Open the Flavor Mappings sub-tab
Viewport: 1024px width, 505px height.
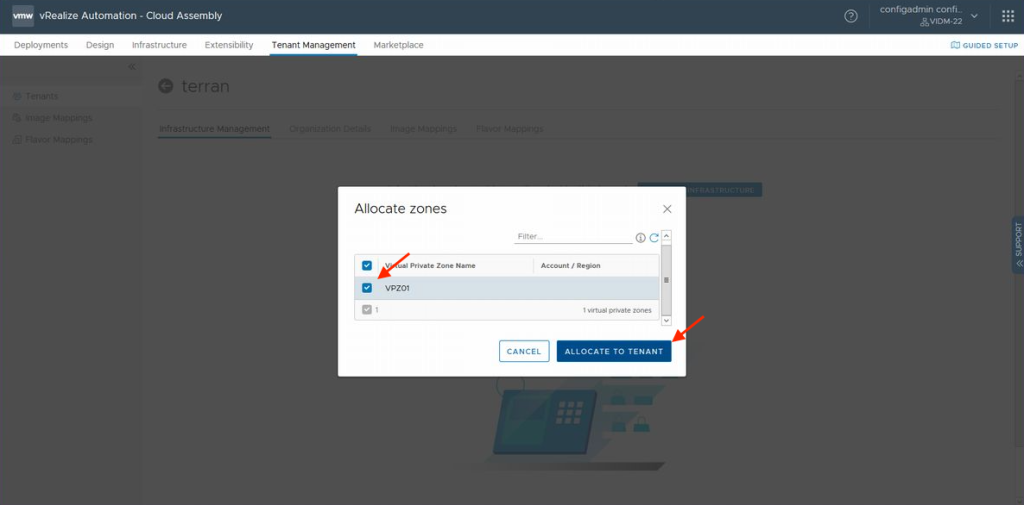coord(510,129)
